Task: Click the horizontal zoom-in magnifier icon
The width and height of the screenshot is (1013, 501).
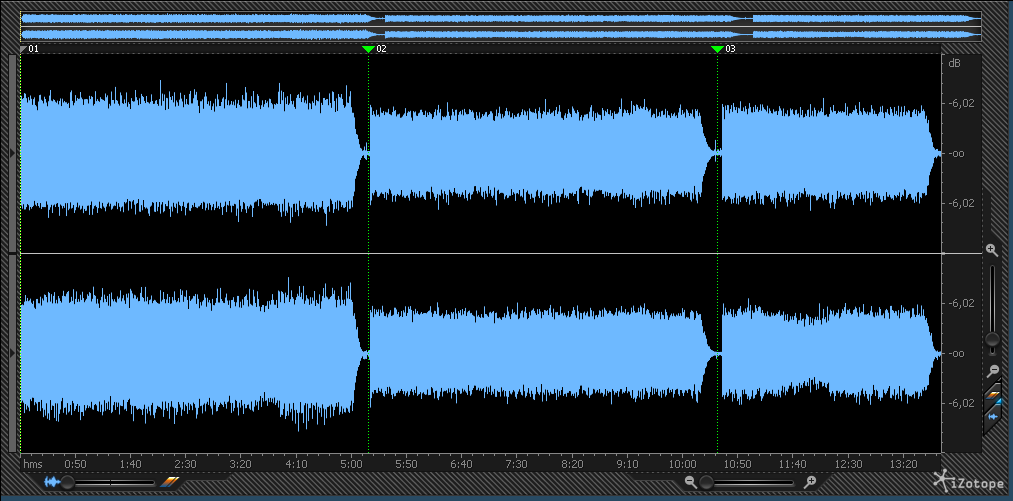Action: pyautogui.click(x=810, y=482)
